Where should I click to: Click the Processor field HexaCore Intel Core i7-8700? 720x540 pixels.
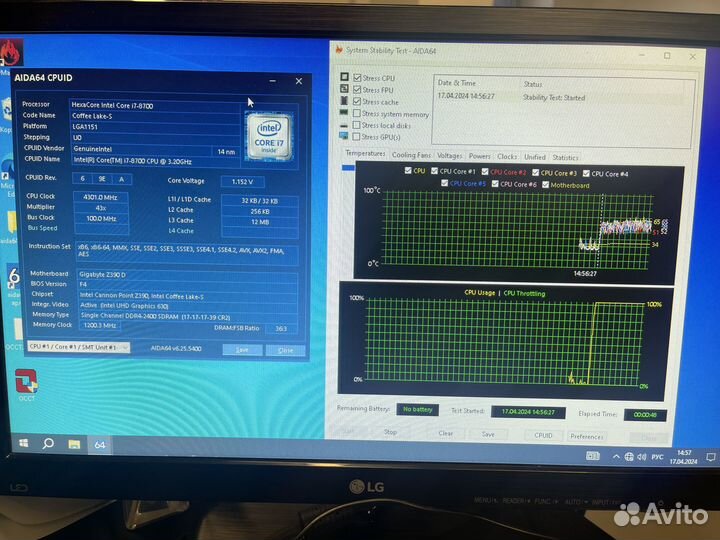[154, 105]
